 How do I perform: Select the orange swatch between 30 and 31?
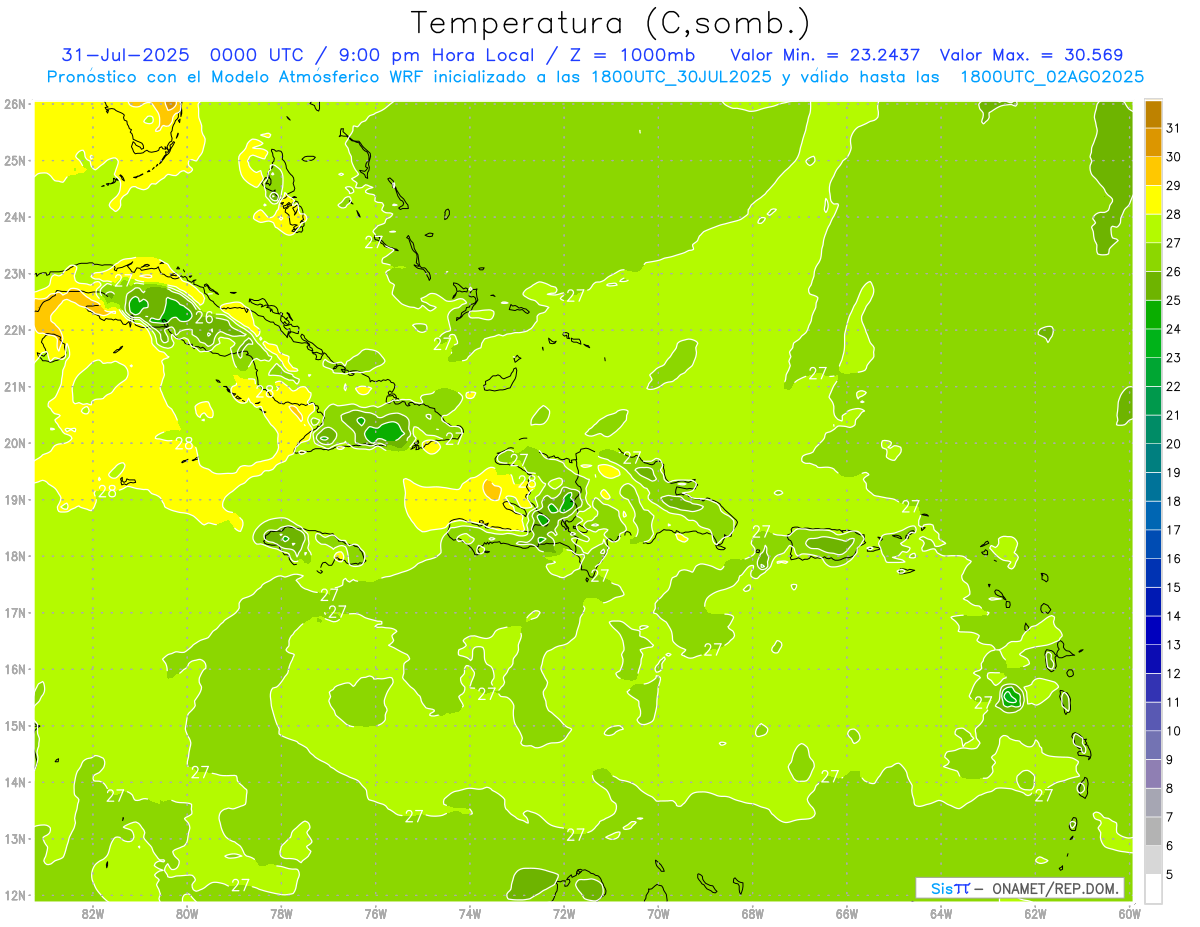point(1153,142)
